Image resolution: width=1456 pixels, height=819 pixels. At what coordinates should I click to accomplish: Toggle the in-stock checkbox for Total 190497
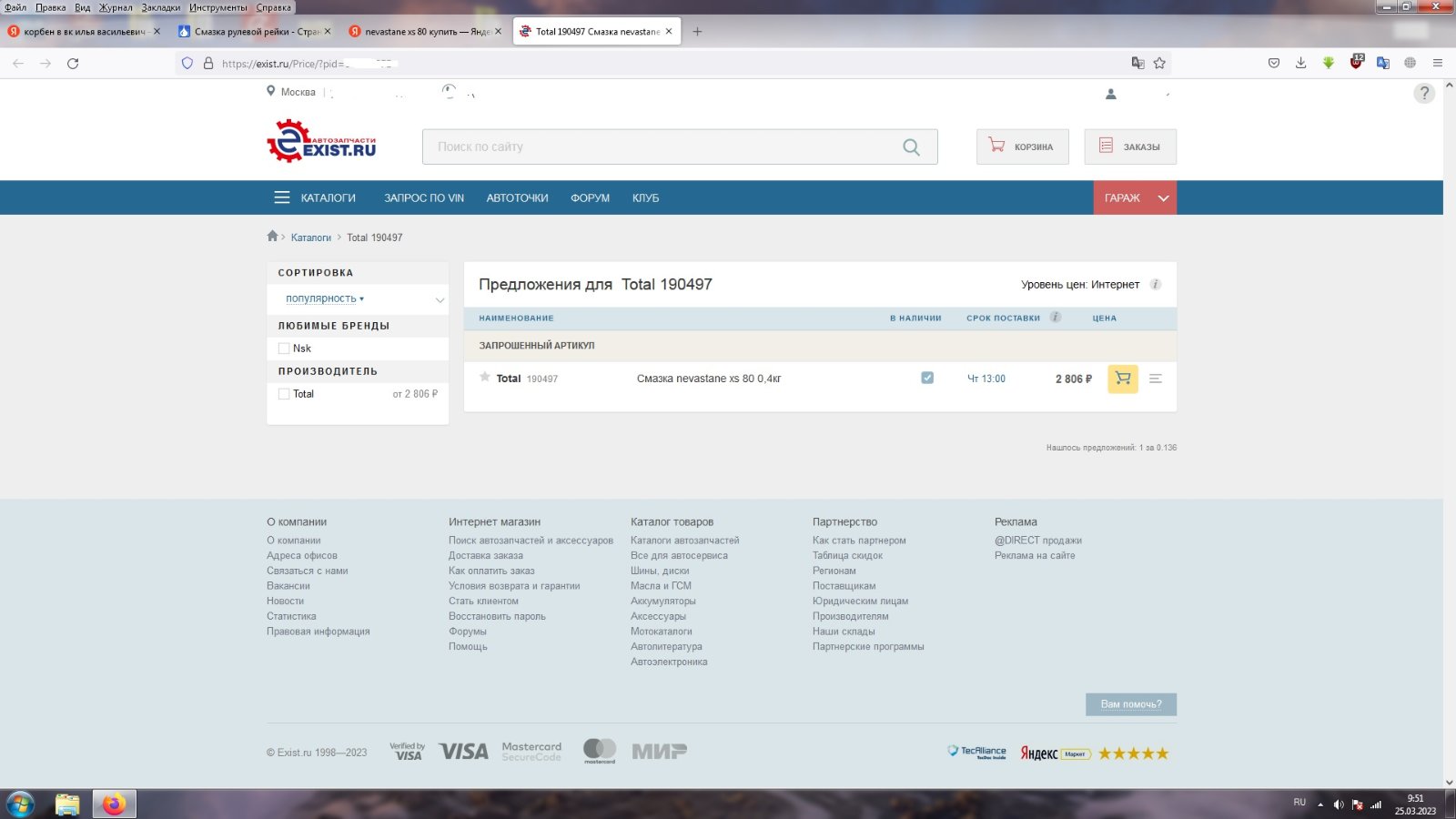(x=927, y=378)
